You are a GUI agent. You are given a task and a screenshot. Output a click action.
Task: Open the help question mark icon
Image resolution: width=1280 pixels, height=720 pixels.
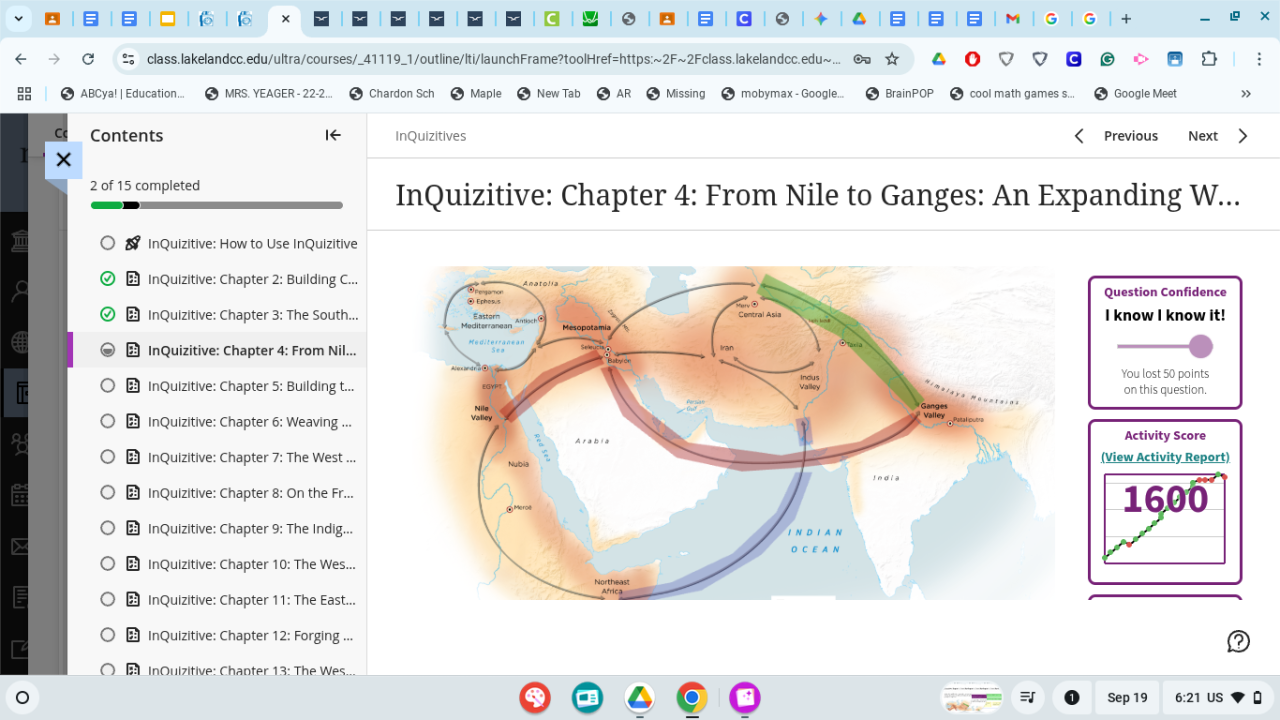coord(1238,641)
